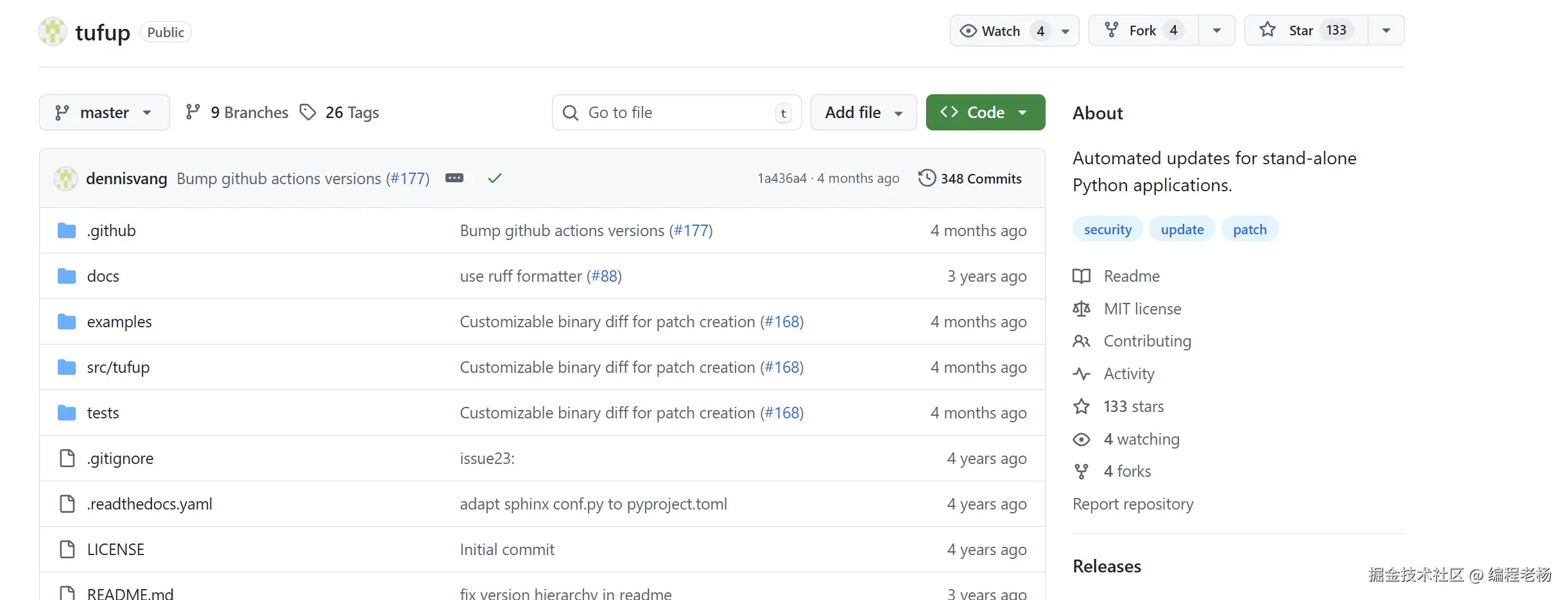The width and height of the screenshot is (1568, 600).
Task: Open the master branch dropdown
Action: 105,113
